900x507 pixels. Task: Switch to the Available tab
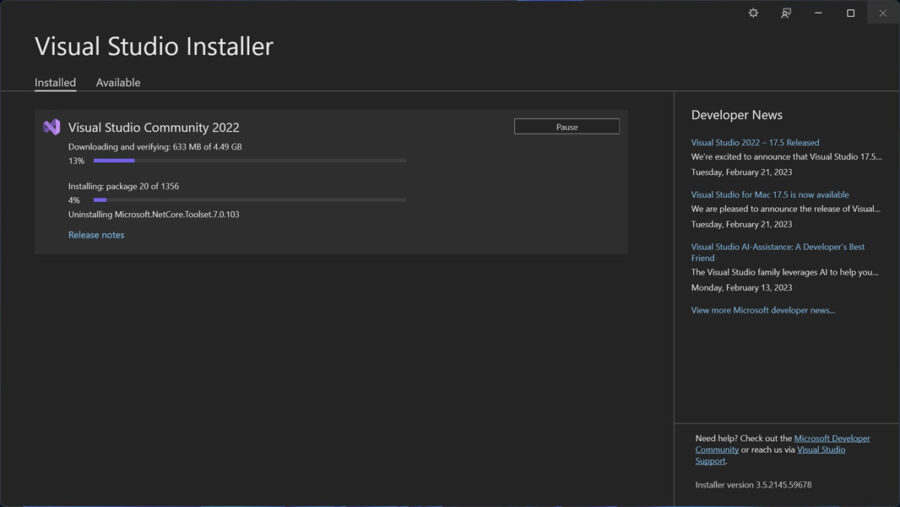pyautogui.click(x=118, y=83)
